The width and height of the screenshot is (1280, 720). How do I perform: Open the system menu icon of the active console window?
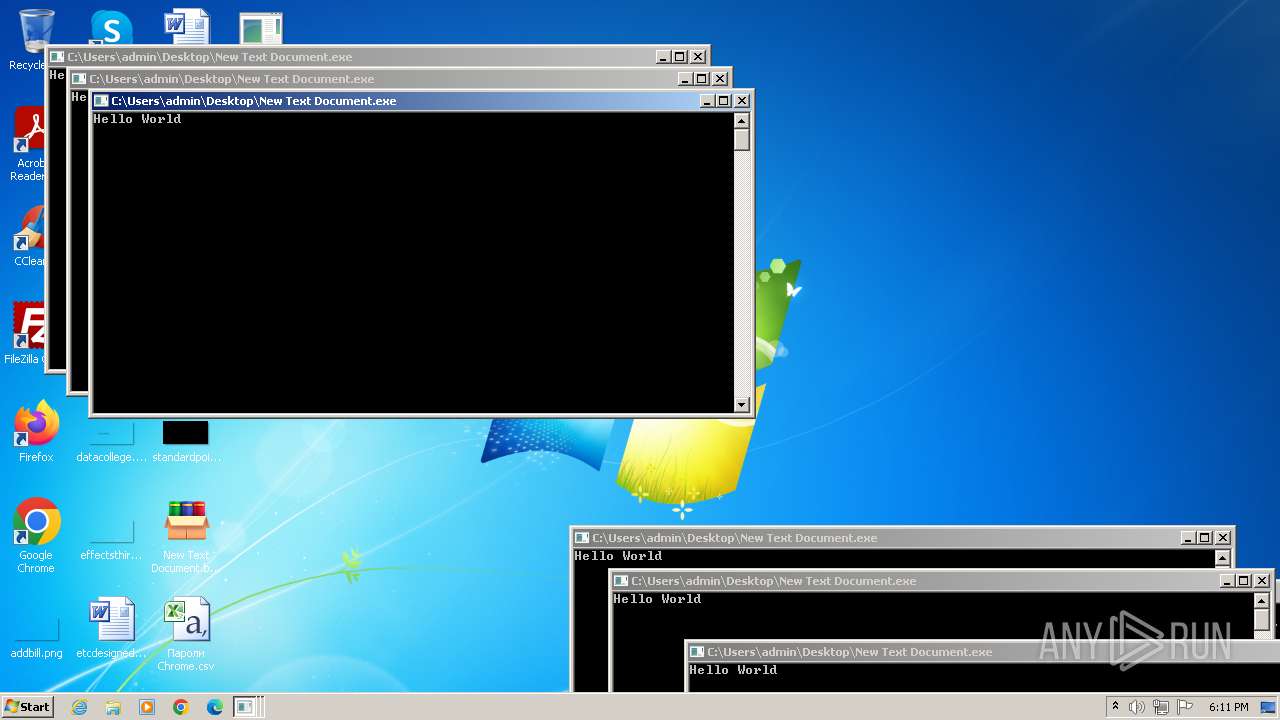(x=101, y=101)
